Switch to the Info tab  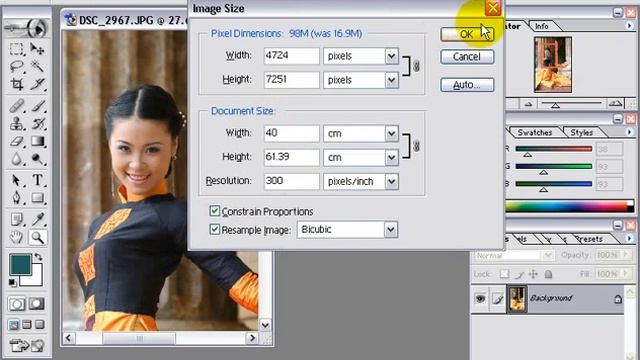(x=542, y=26)
